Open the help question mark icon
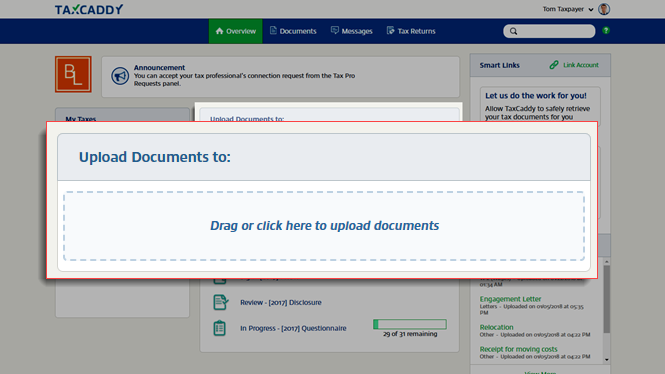 click(606, 31)
